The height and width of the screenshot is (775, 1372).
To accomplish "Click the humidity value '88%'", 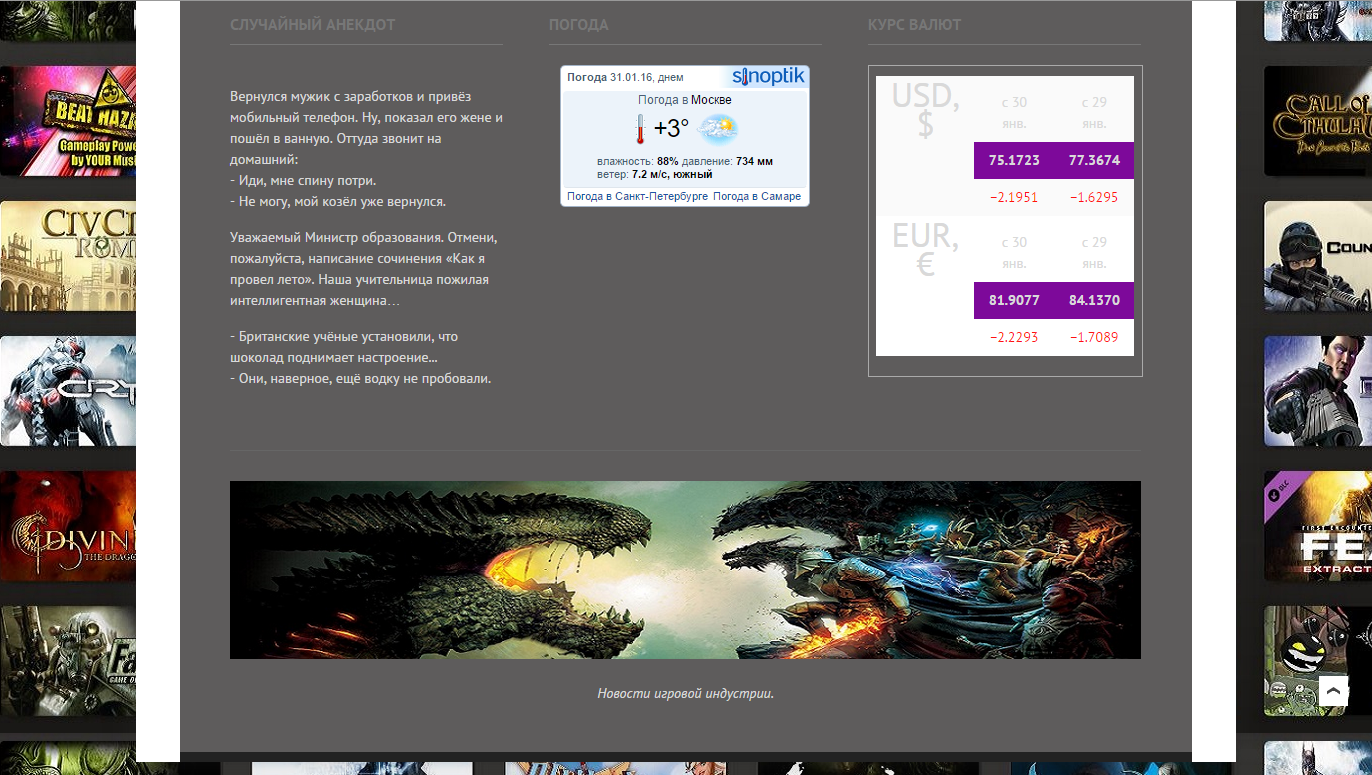I will pos(668,161).
